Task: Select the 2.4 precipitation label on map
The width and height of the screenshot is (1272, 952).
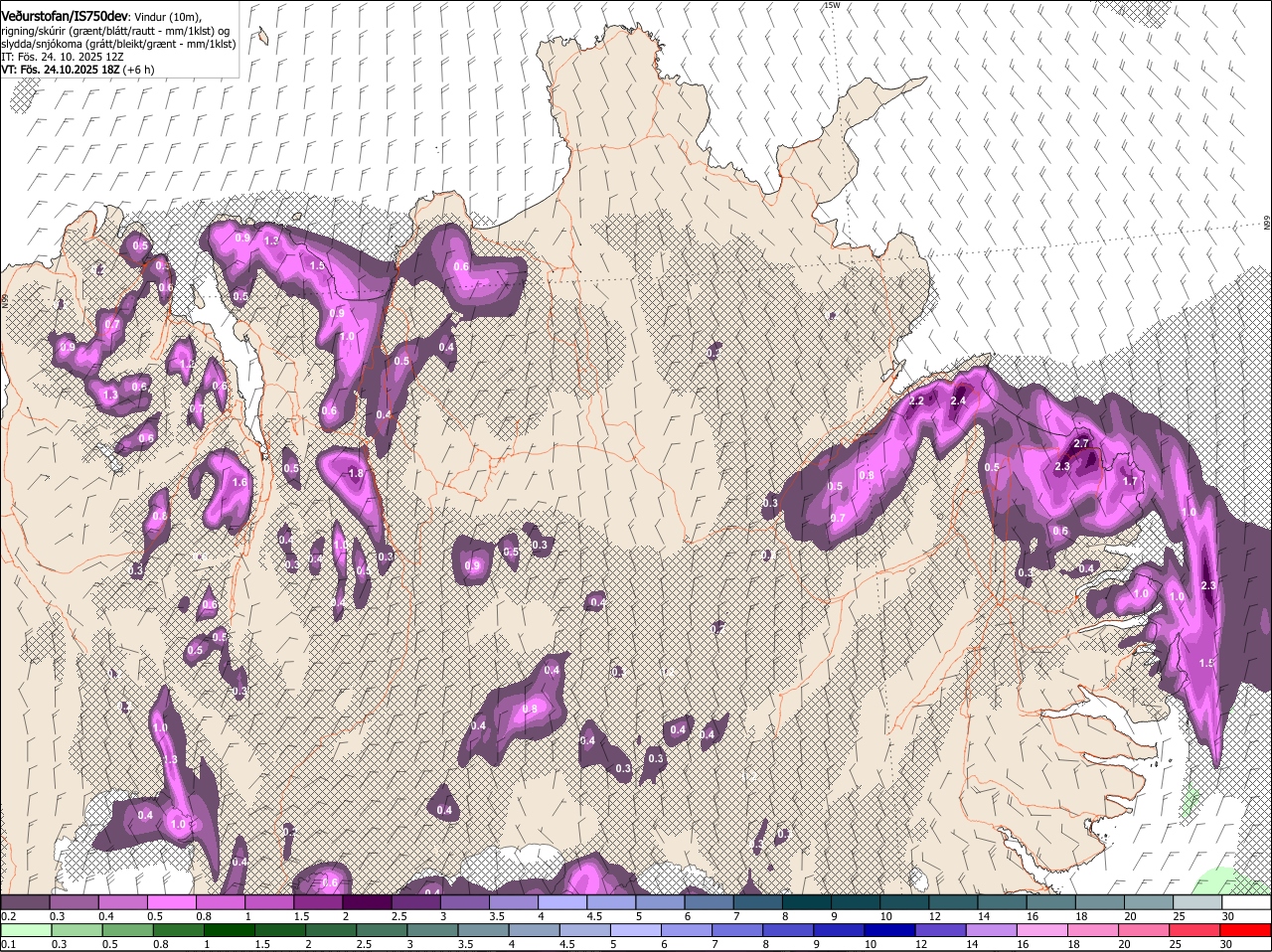Action: point(958,401)
